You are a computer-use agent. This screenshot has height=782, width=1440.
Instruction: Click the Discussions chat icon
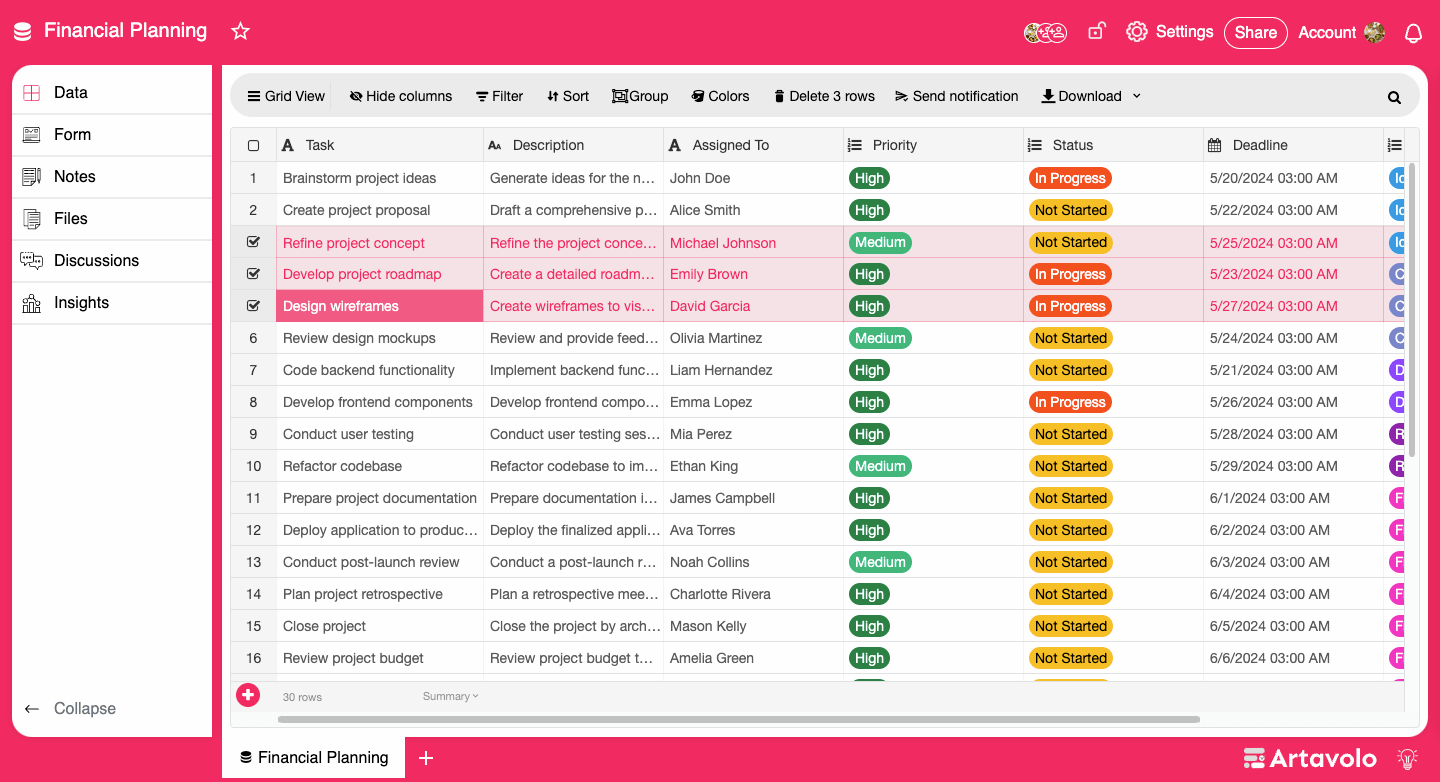tap(32, 260)
